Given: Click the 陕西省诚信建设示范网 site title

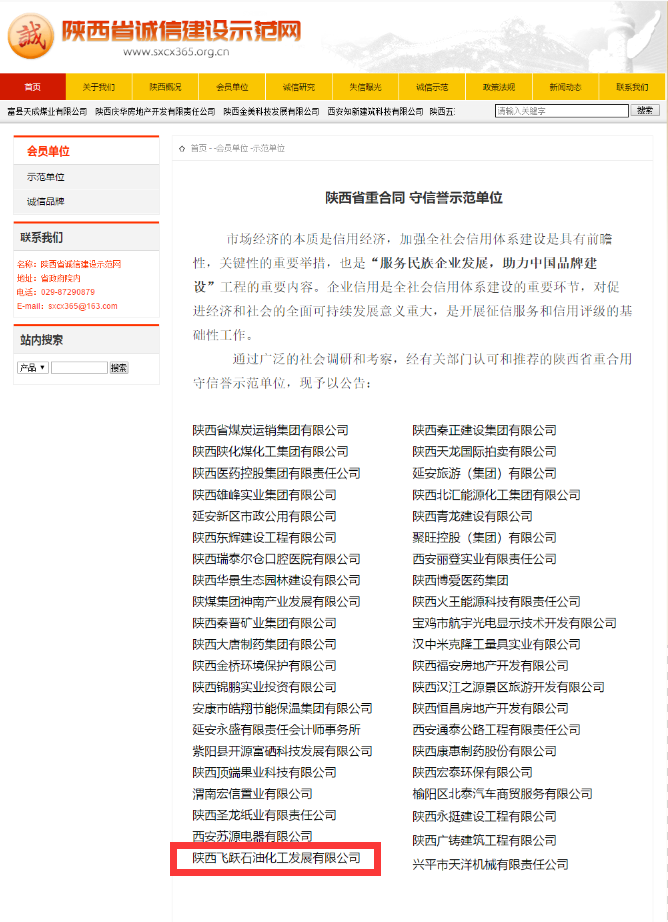Looking at the screenshot, I should click(x=181, y=31).
